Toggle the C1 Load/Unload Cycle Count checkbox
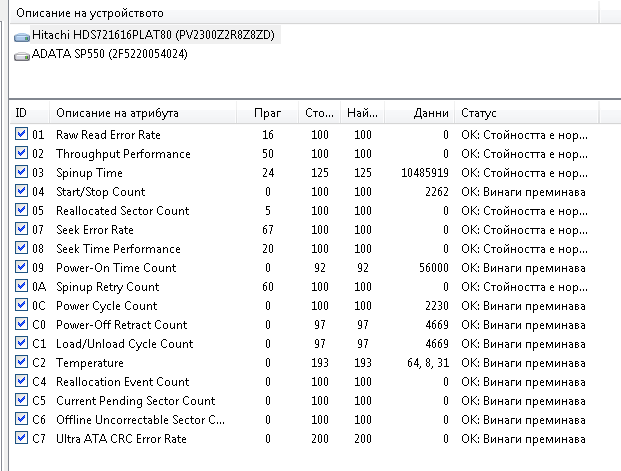This screenshot has width=621, height=471. point(21,343)
